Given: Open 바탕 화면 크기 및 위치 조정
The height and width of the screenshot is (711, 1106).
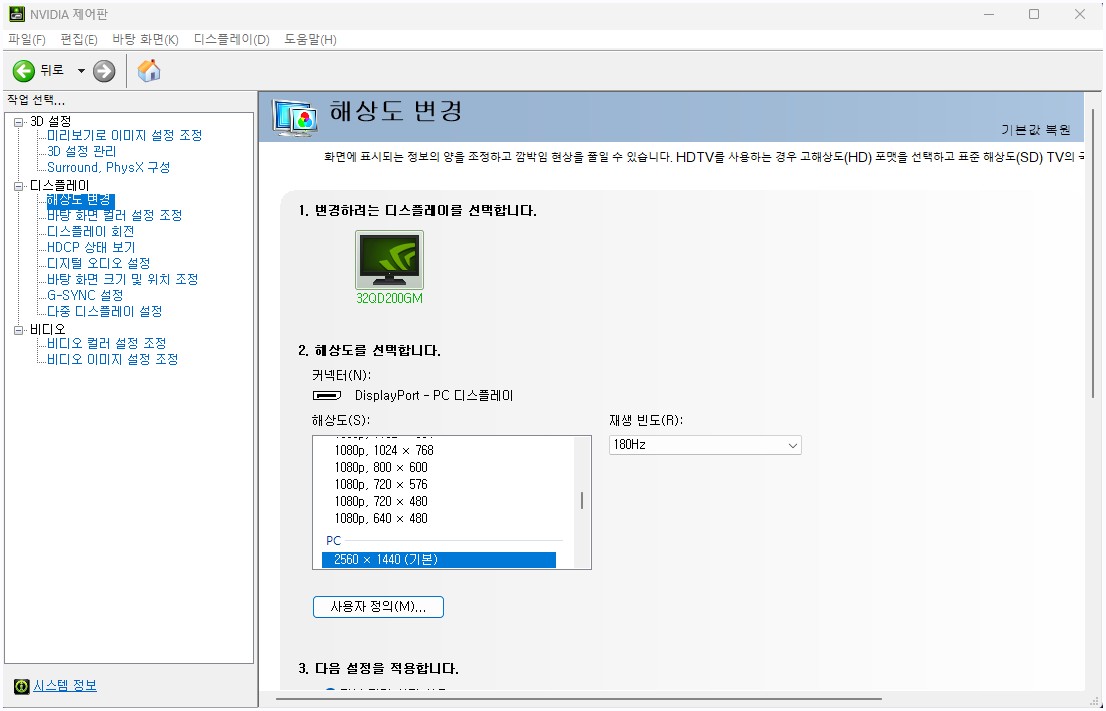Looking at the screenshot, I should (123, 279).
